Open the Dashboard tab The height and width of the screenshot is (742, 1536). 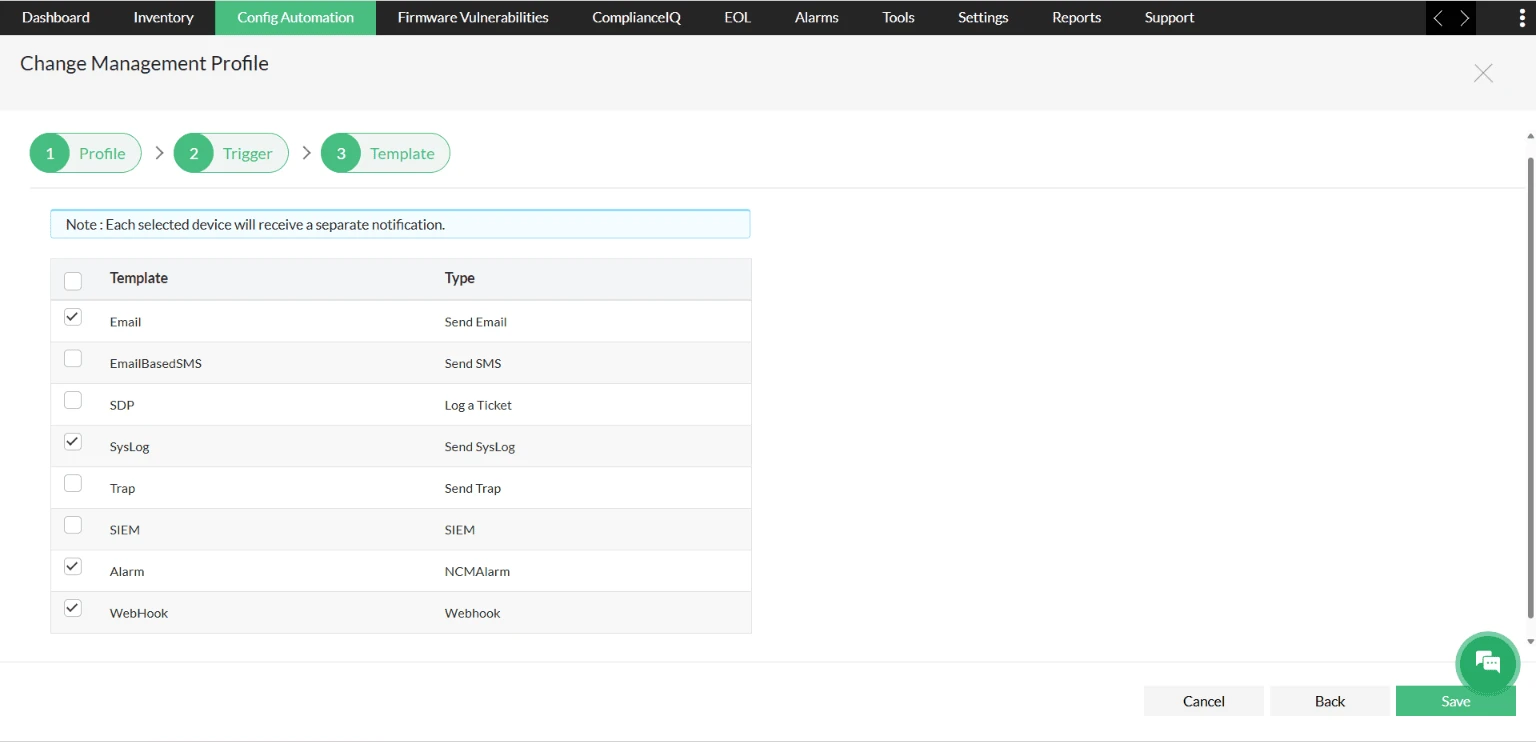[56, 18]
